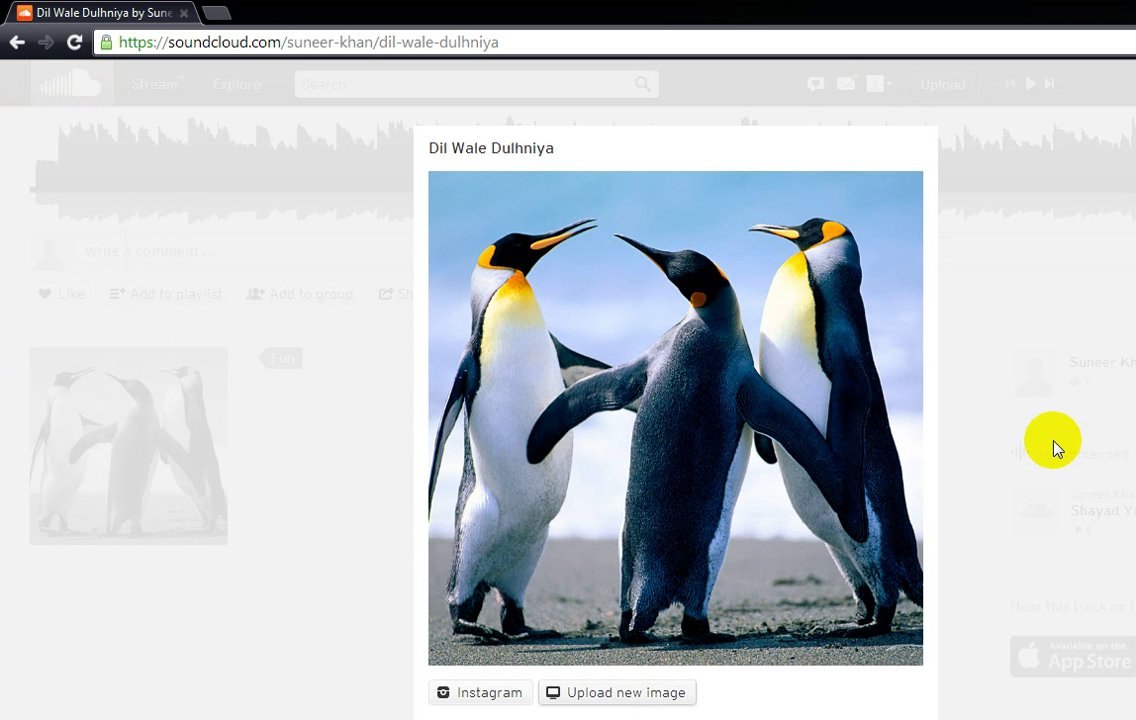Click the browser back arrow
The height and width of the screenshot is (720, 1136).
click(17, 42)
